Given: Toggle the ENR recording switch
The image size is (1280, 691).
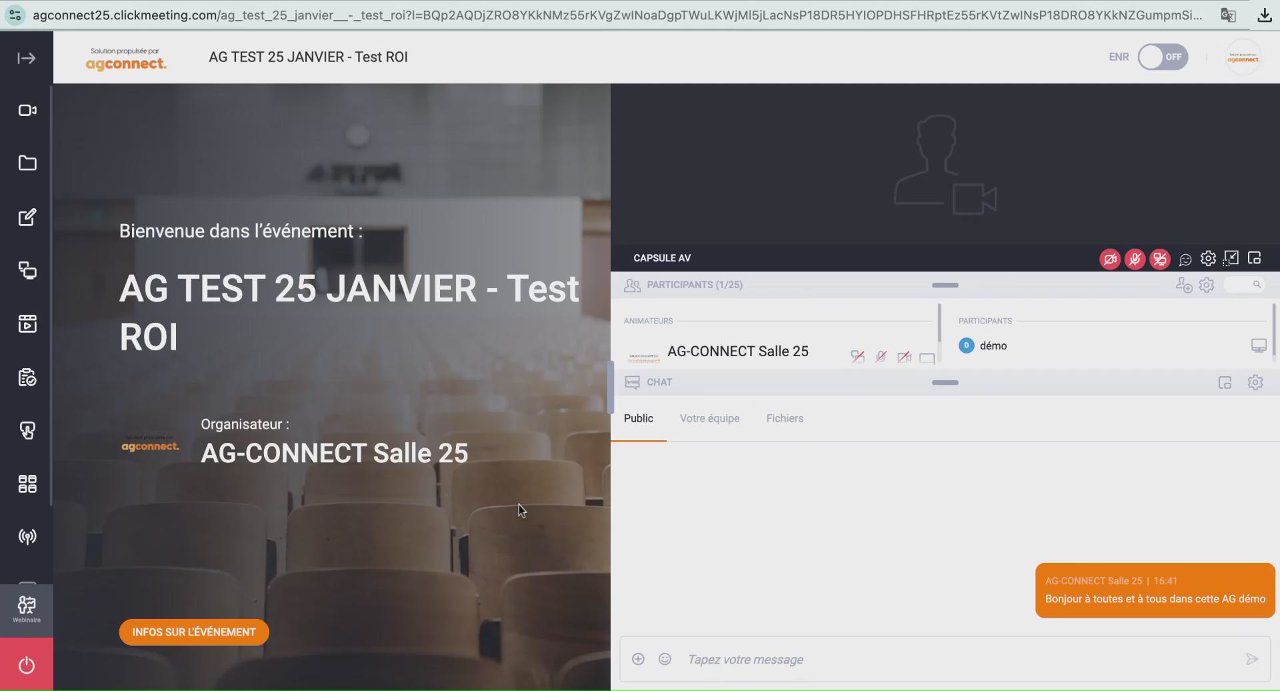Looking at the screenshot, I should tap(1163, 57).
